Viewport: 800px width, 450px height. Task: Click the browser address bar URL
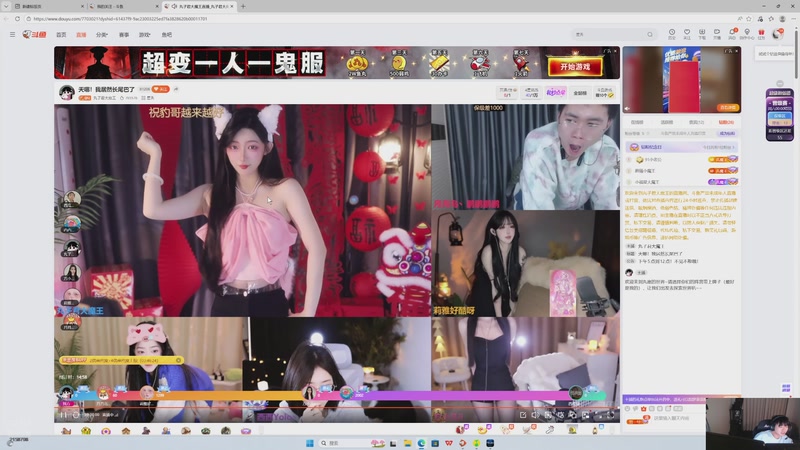(x=120, y=19)
